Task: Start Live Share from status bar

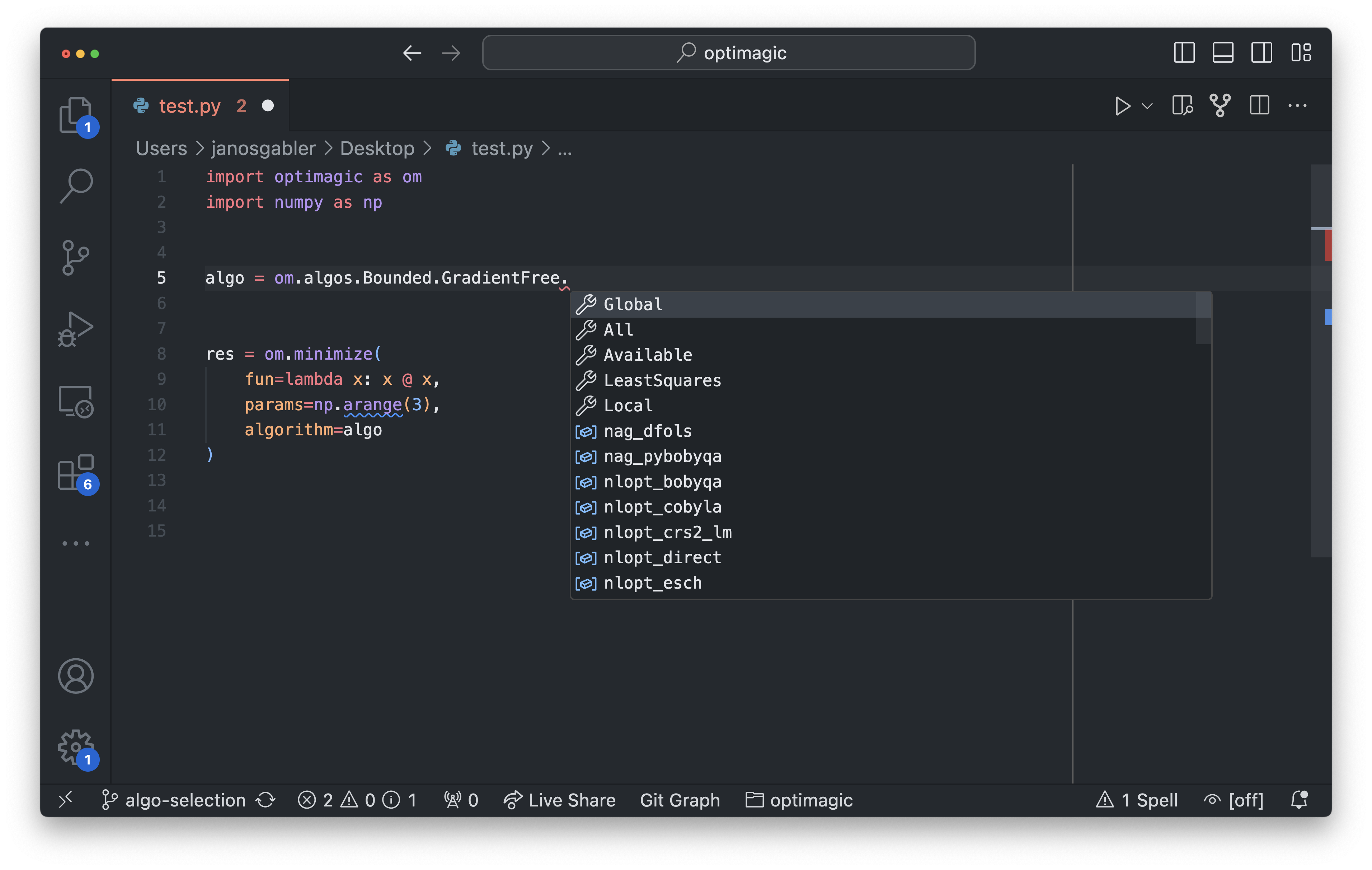Action: click(559, 800)
